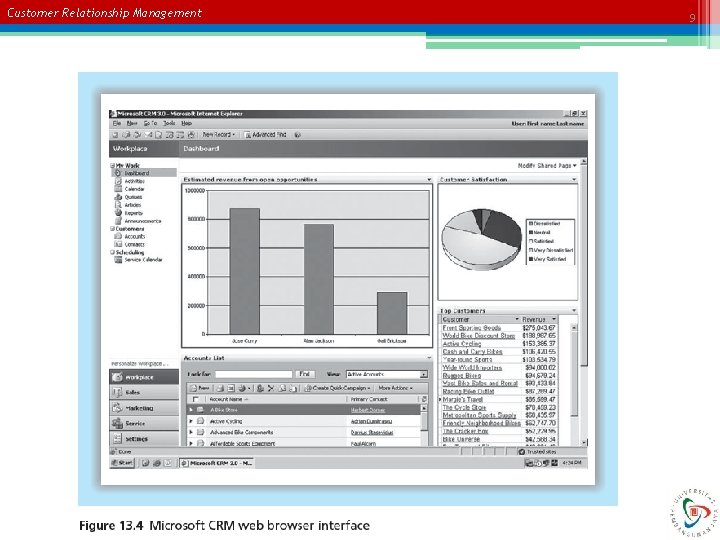Click the Activities icon in the sidebar
Image resolution: width=720 pixels, height=540 pixels.
(118, 181)
